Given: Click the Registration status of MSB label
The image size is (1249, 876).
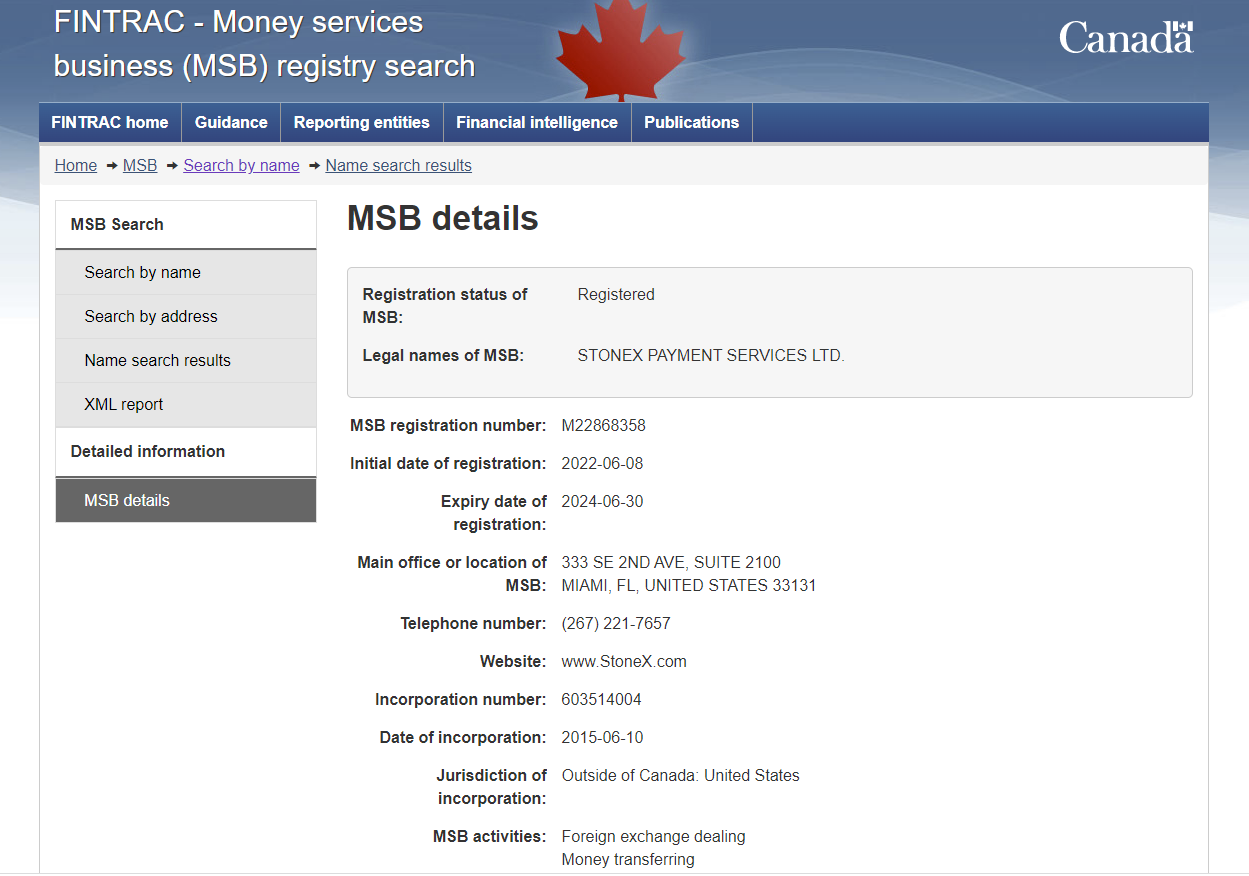Looking at the screenshot, I should [x=445, y=306].
